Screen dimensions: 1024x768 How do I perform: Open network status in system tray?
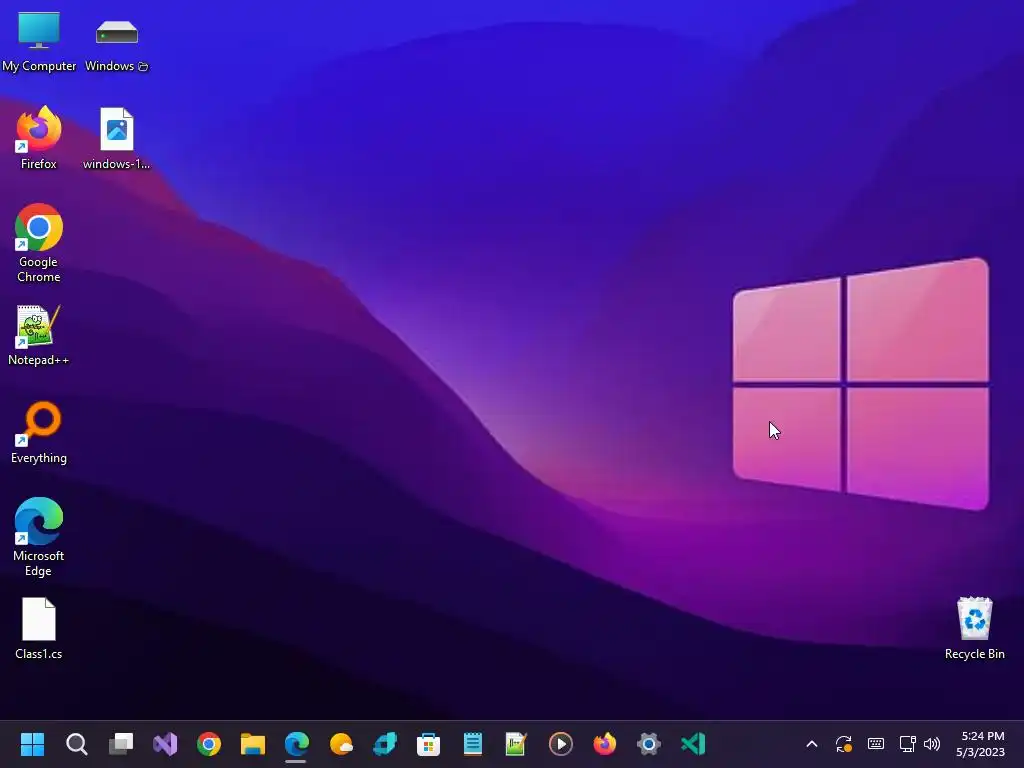click(x=907, y=744)
